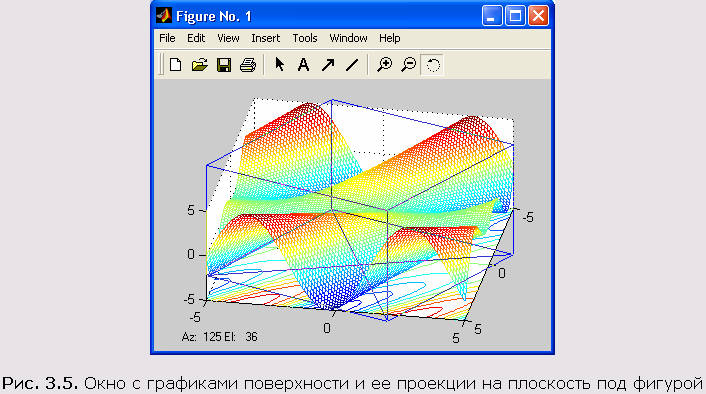Open a file via folder icon
The height and width of the screenshot is (394, 706).
(x=199, y=65)
